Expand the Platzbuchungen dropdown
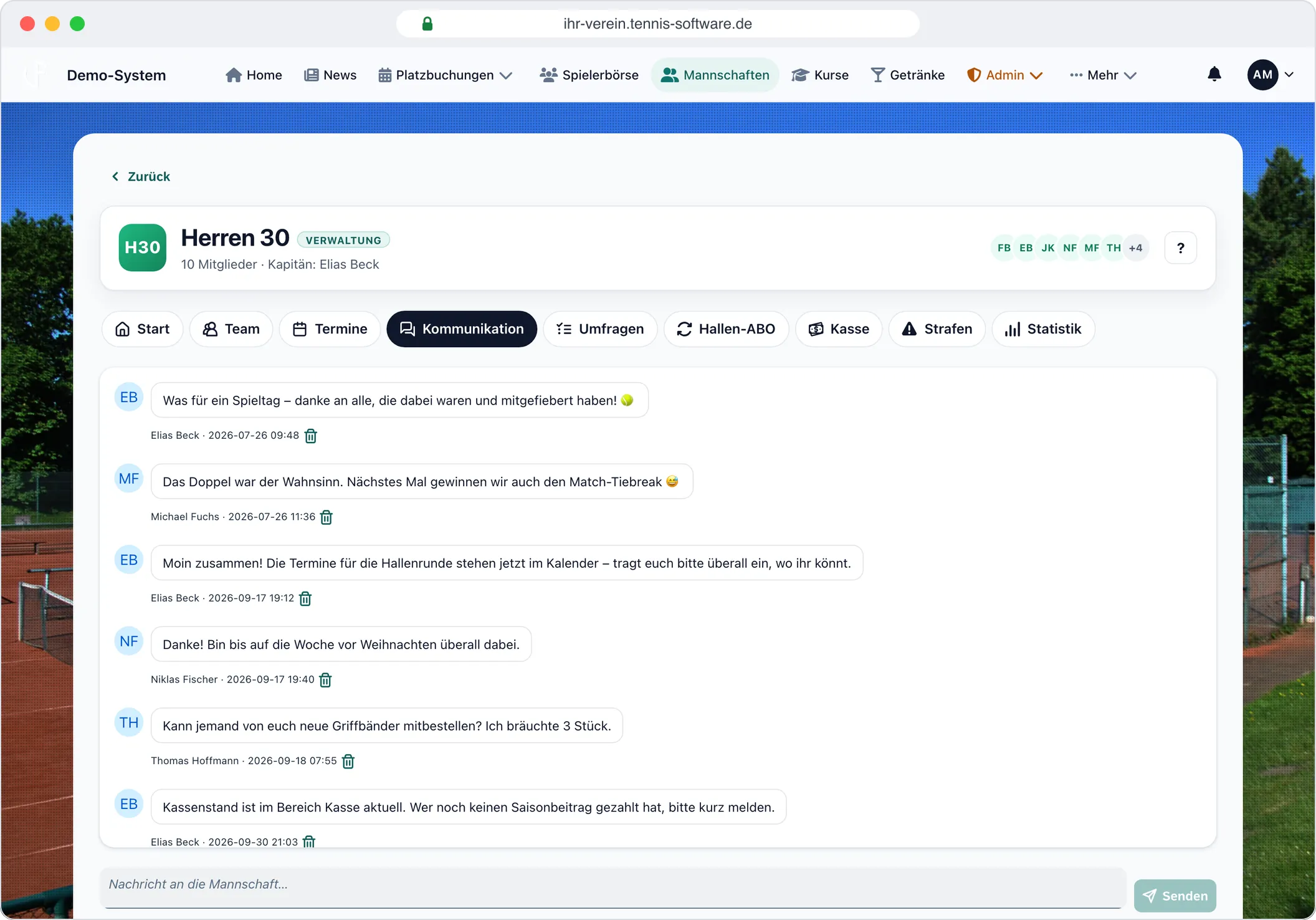 pyautogui.click(x=445, y=75)
